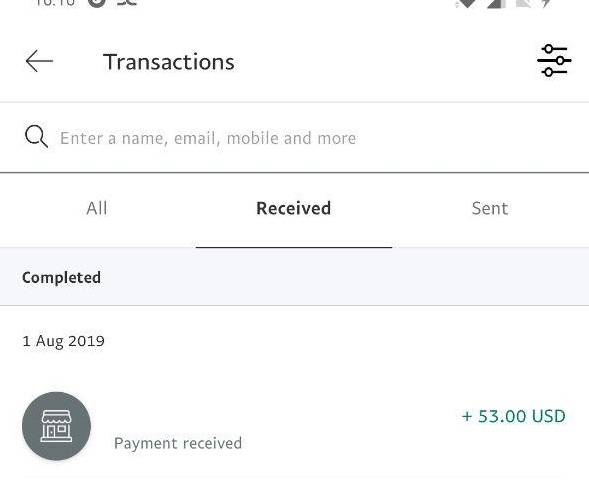Viewport: 589px width, 491px height.
Task: Tap the status bar icon right of the circular one
Action: [127, 3]
